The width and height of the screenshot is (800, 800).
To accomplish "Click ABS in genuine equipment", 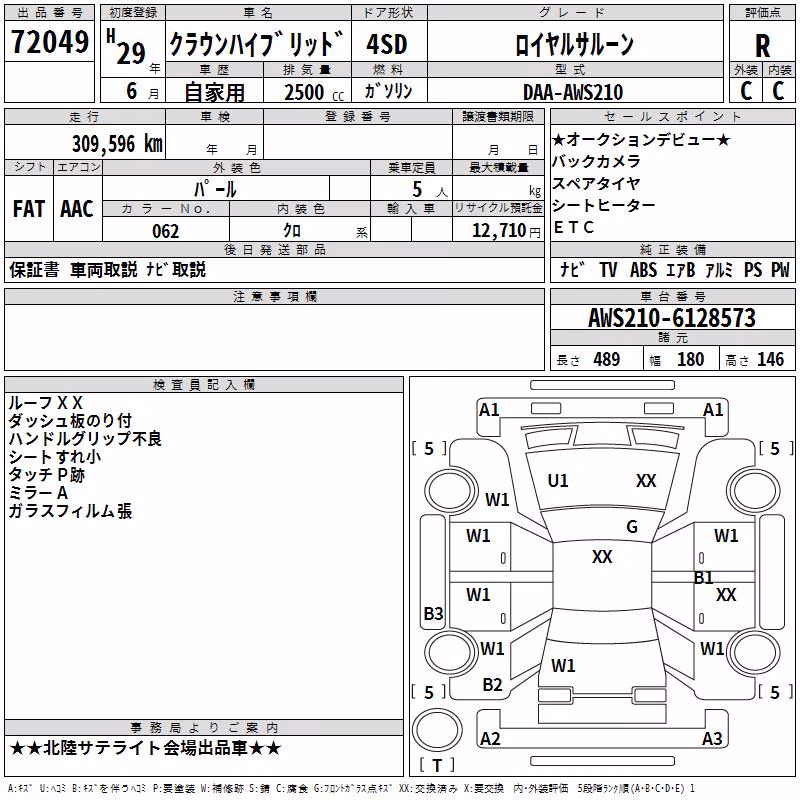I will point(643,269).
